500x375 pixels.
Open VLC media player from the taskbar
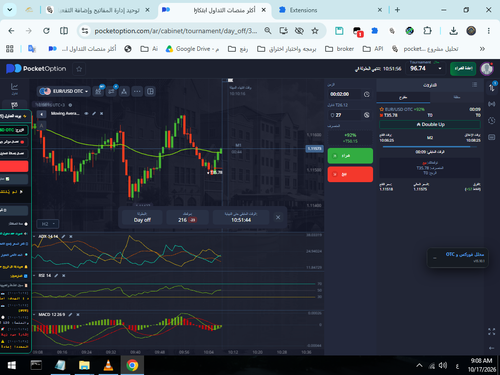tap(108, 365)
